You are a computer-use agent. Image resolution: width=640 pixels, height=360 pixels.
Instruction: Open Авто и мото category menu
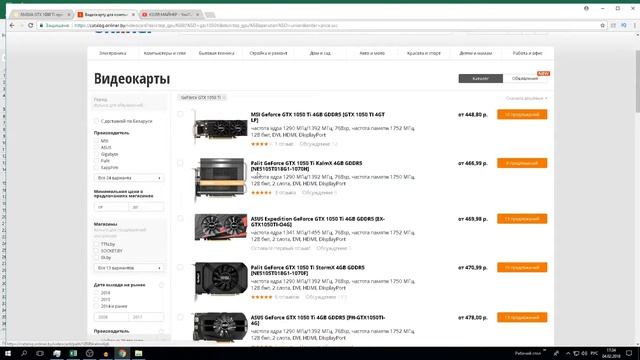coord(372,53)
